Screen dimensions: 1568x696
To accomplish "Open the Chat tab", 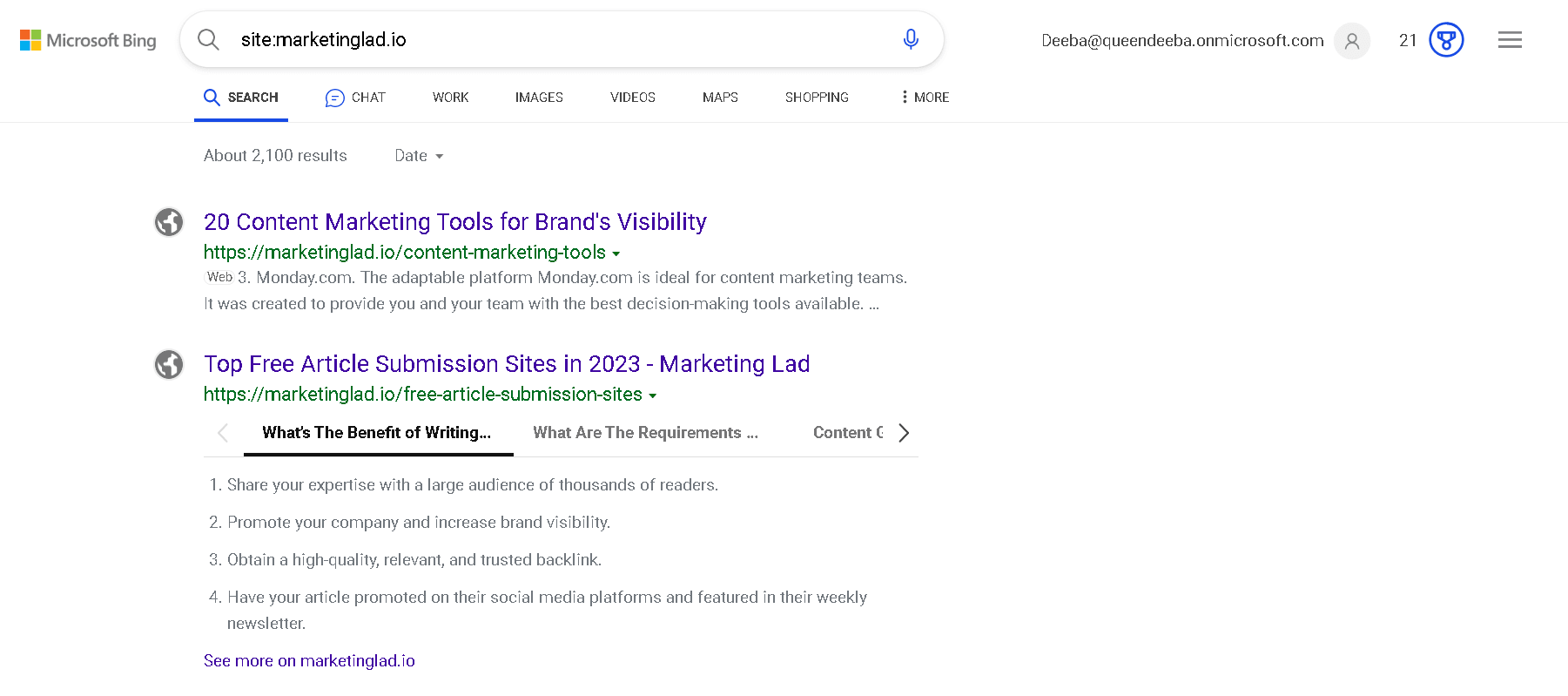I will tap(355, 98).
